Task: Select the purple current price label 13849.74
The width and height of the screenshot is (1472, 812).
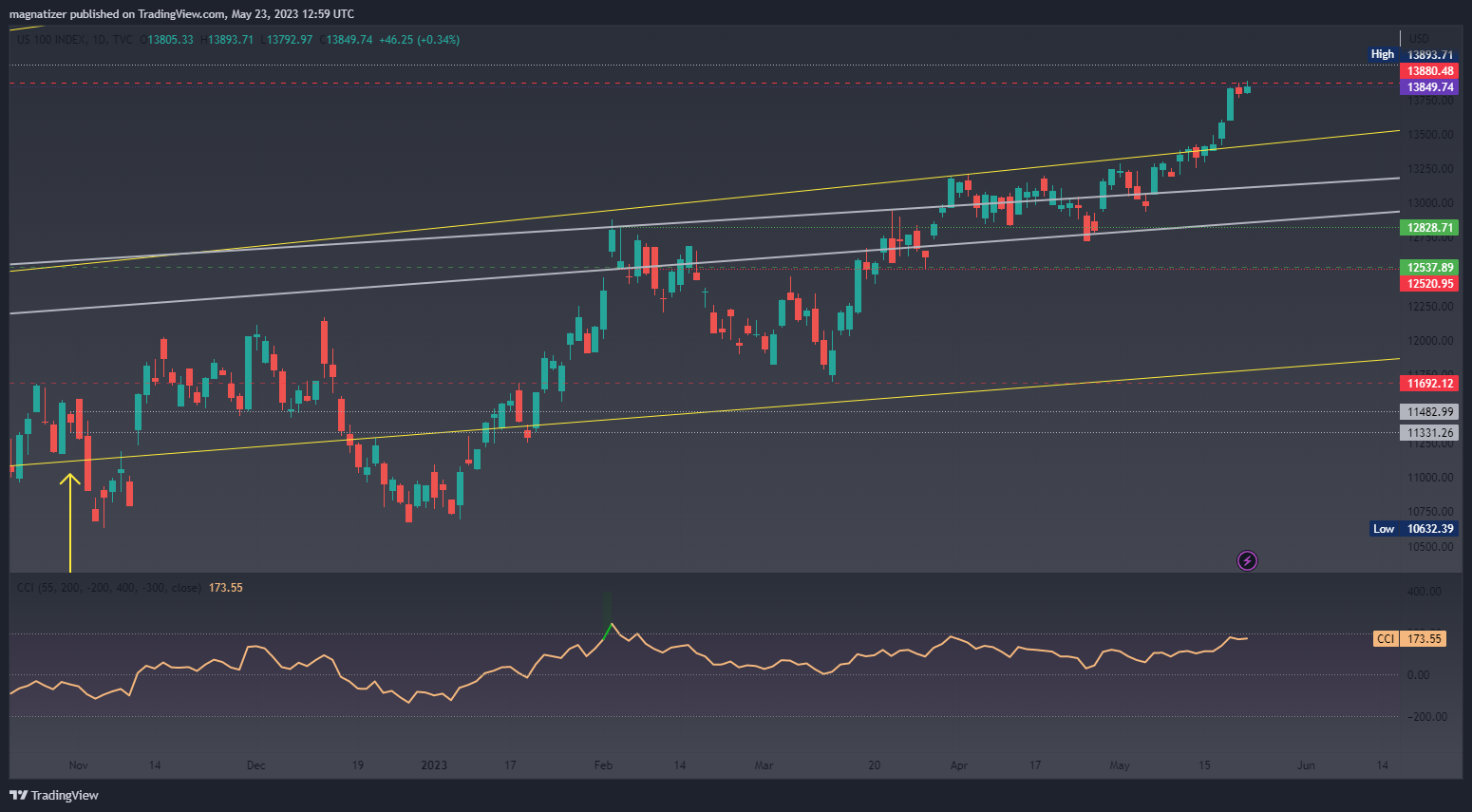Action: (x=1429, y=87)
